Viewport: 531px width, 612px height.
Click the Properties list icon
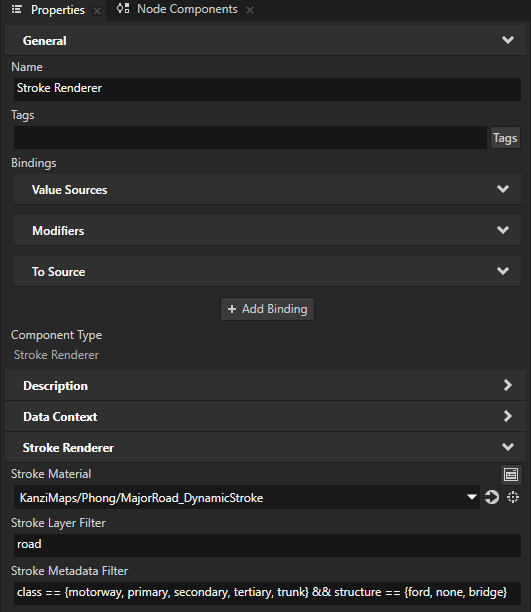[16, 9]
